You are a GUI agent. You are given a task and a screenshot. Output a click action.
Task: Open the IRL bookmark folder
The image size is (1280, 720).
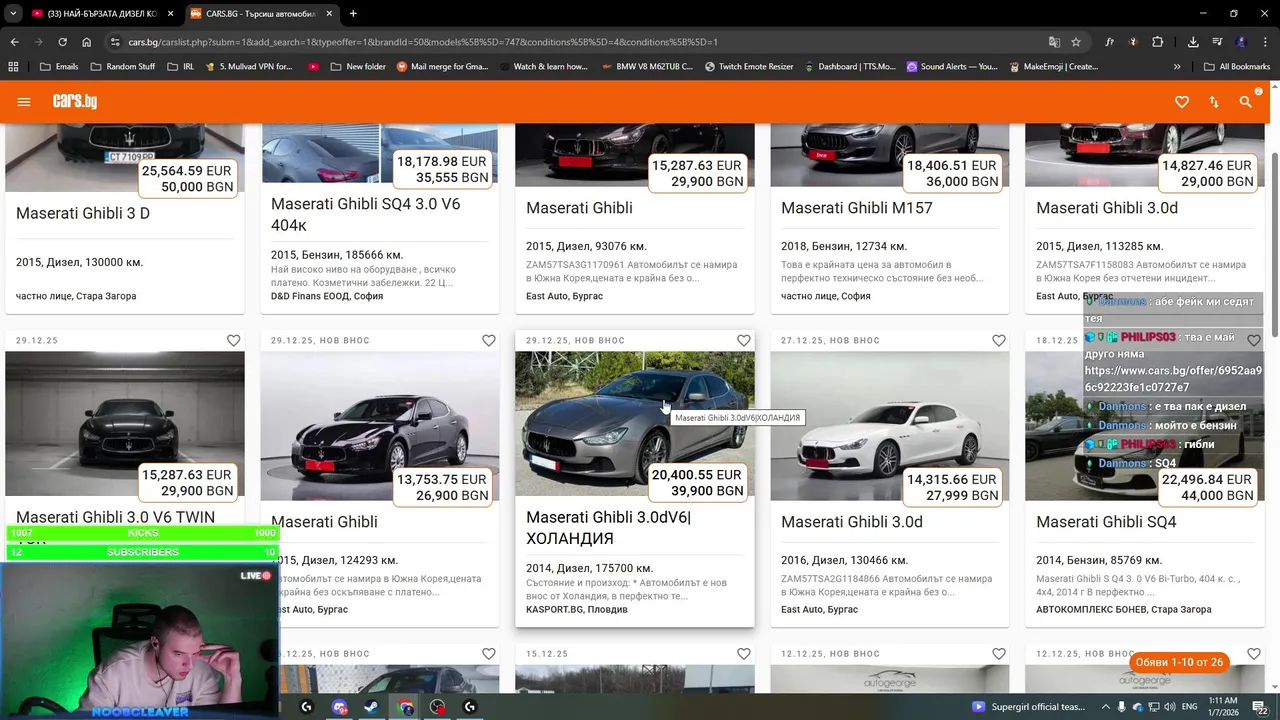[181, 67]
